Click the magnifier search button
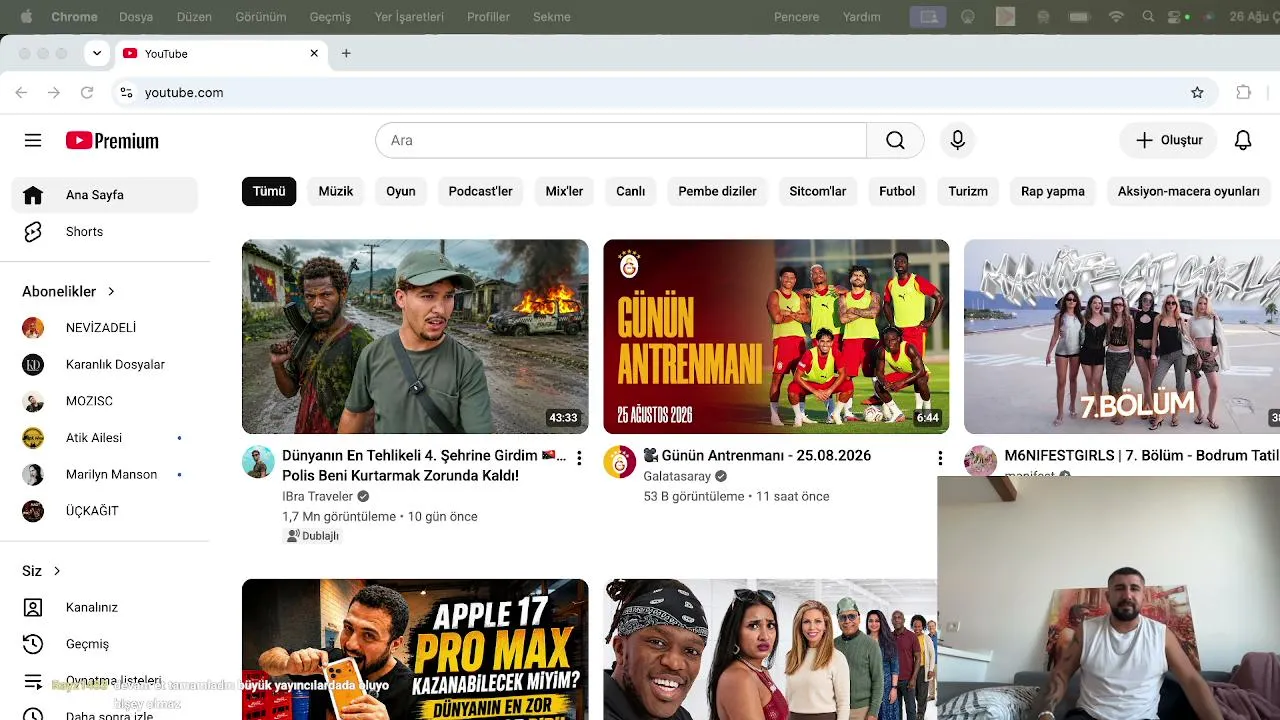 [895, 140]
